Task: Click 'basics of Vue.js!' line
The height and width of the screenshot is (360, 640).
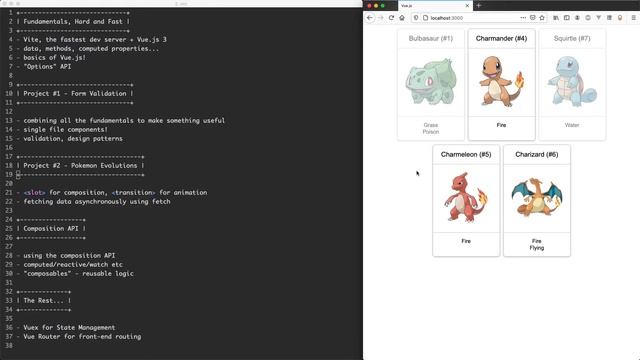Action: 54,58
